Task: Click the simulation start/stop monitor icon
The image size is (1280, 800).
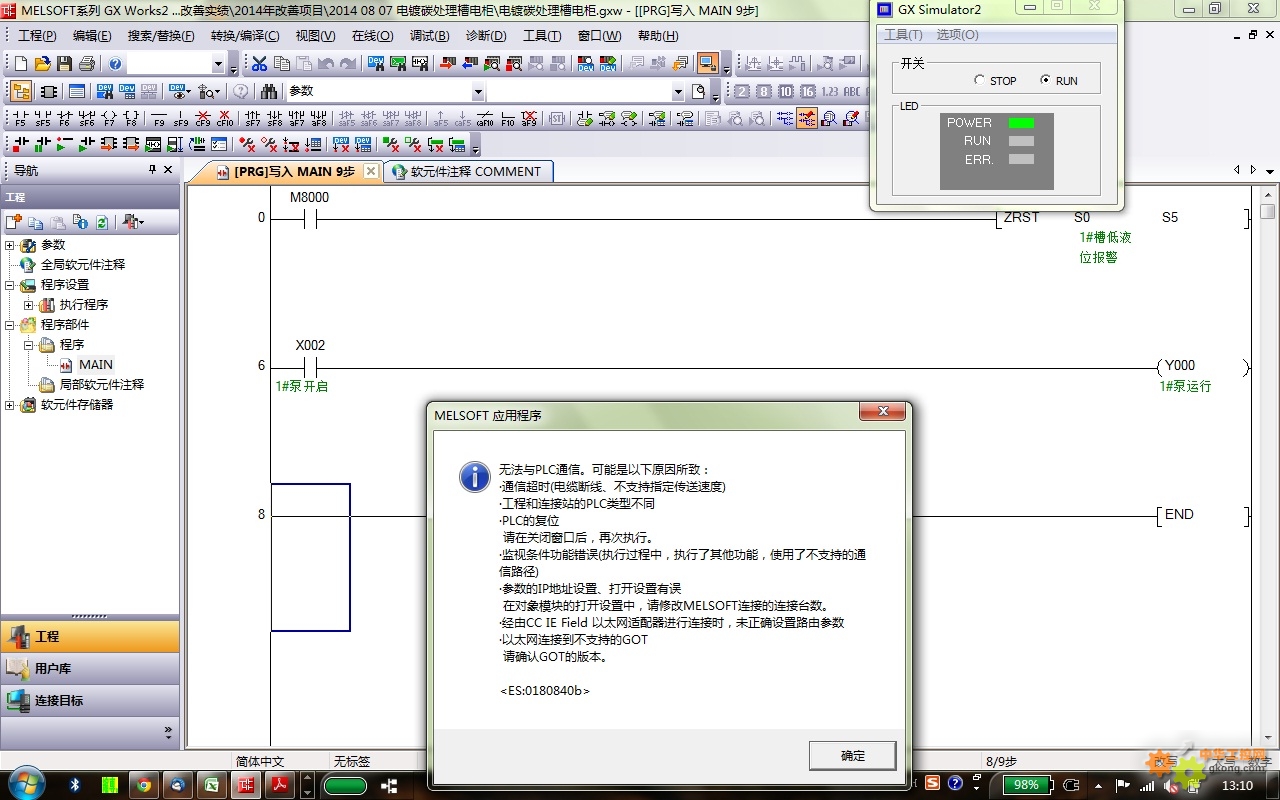Action: (x=708, y=63)
